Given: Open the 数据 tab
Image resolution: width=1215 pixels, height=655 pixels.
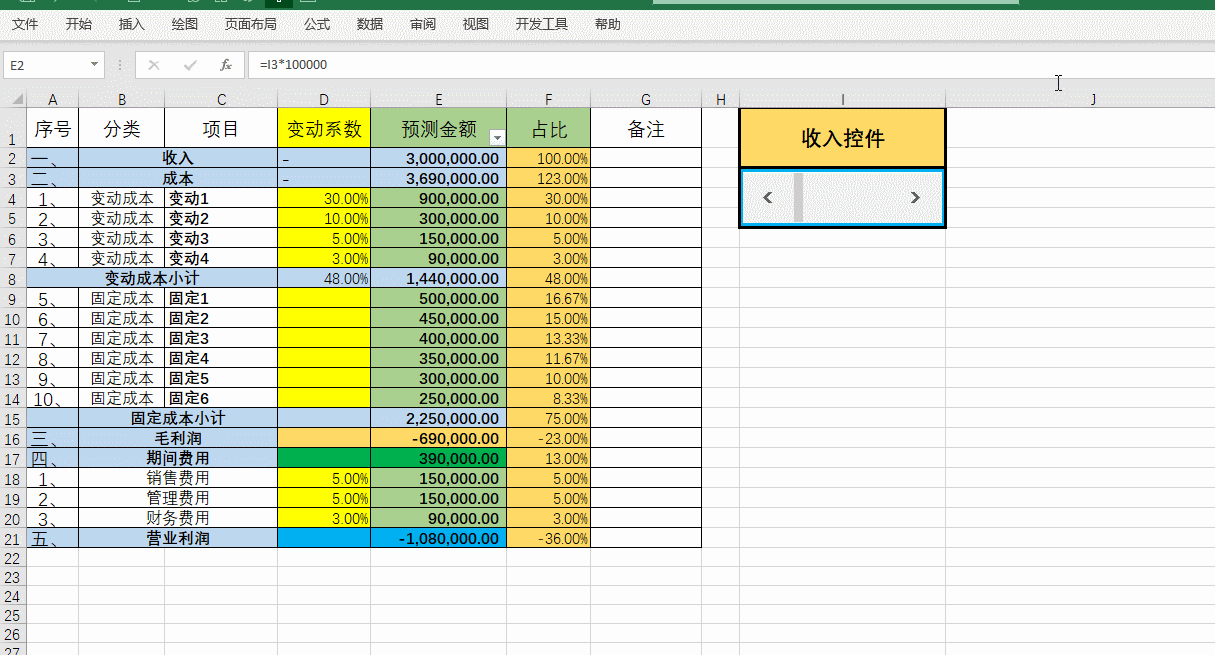Looking at the screenshot, I should pos(370,24).
